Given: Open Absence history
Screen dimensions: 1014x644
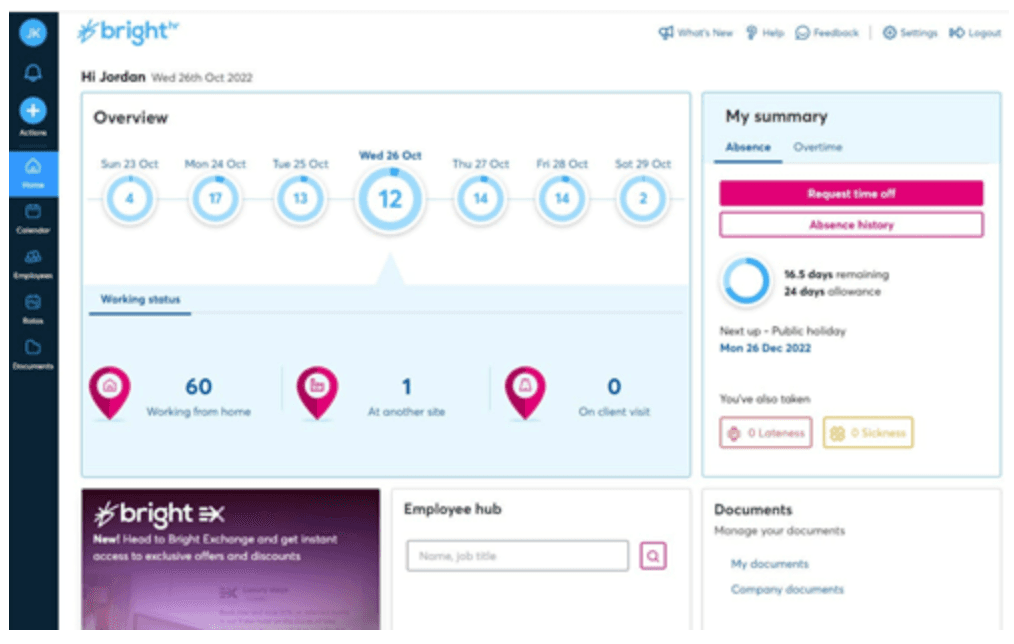Looking at the screenshot, I should click(x=851, y=225).
